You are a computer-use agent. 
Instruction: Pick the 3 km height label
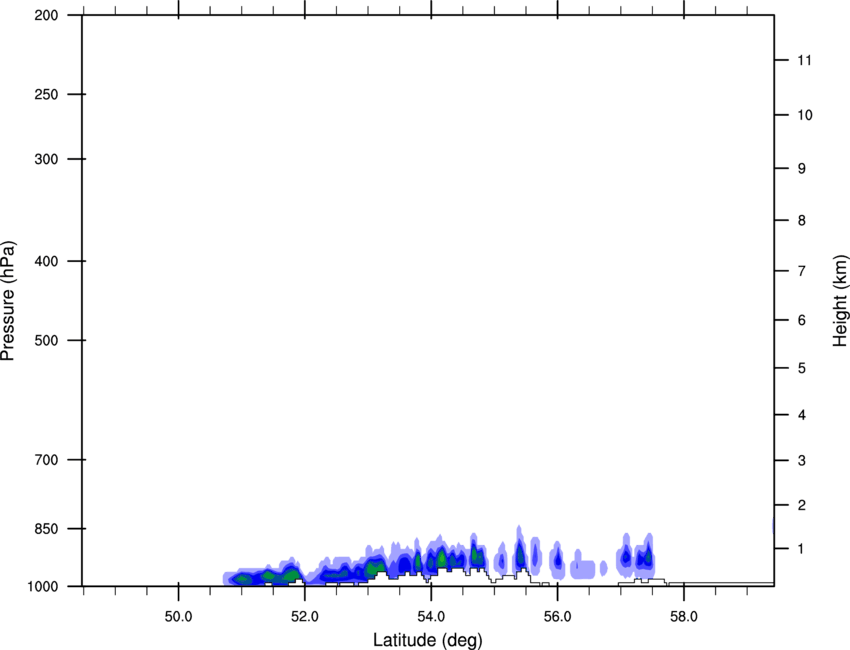pos(802,460)
